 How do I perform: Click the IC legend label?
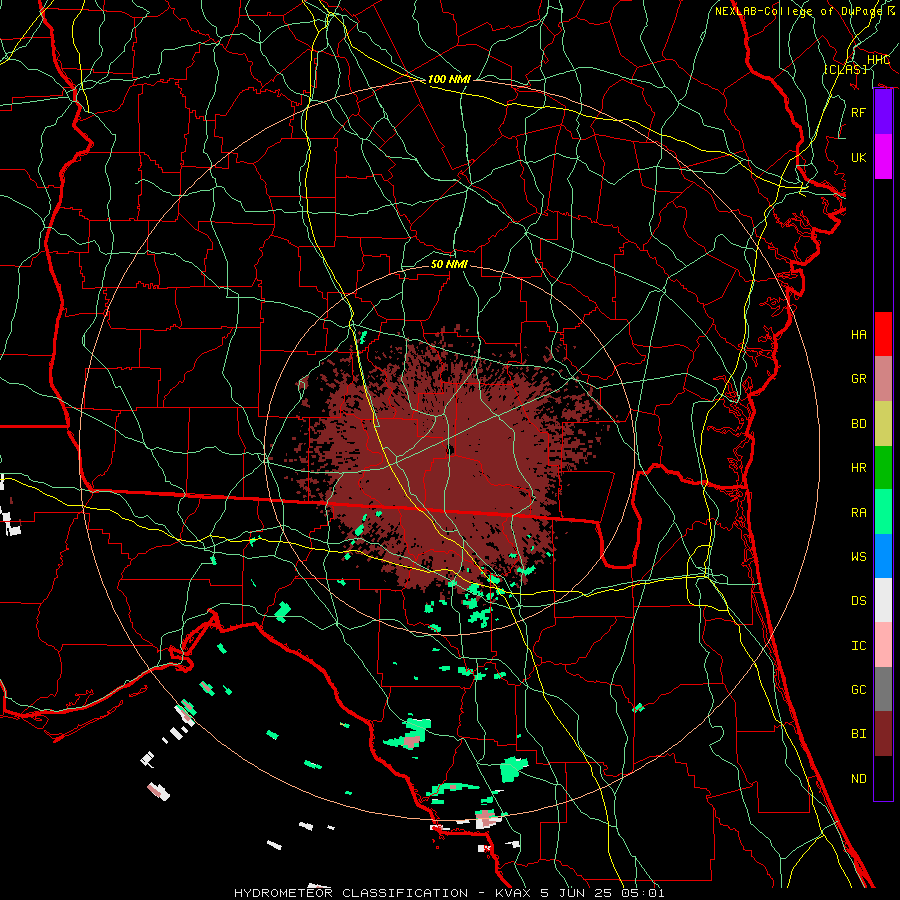(x=858, y=646)
